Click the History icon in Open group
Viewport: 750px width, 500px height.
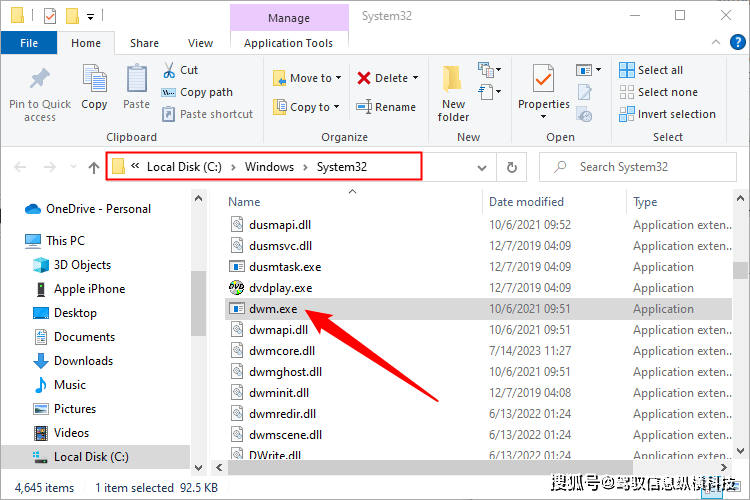[585, 115]
